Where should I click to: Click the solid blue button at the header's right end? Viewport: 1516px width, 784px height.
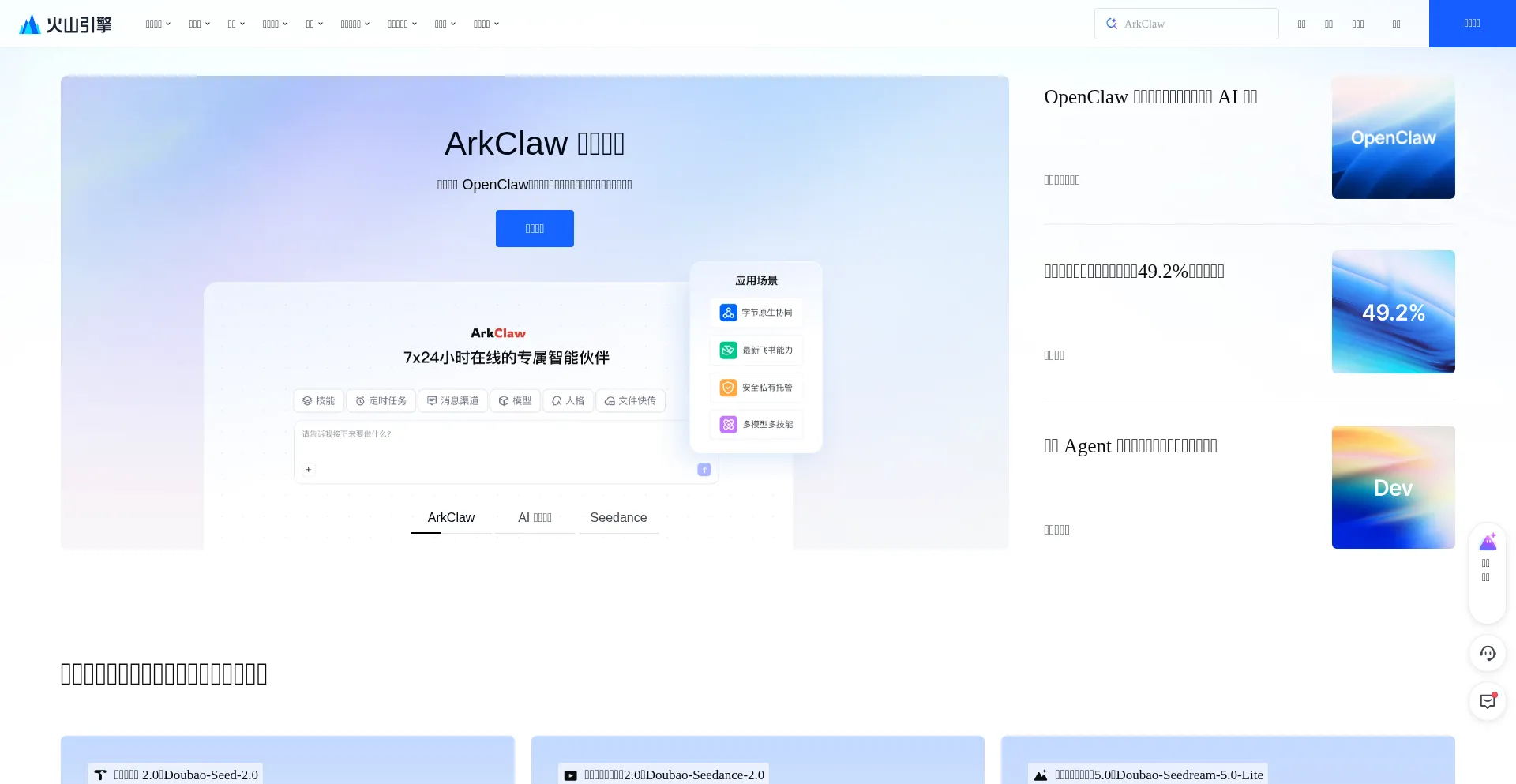tap(1472, 24)
